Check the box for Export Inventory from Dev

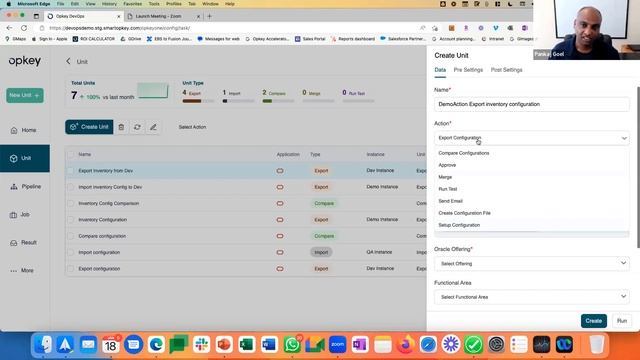point(71,171)
